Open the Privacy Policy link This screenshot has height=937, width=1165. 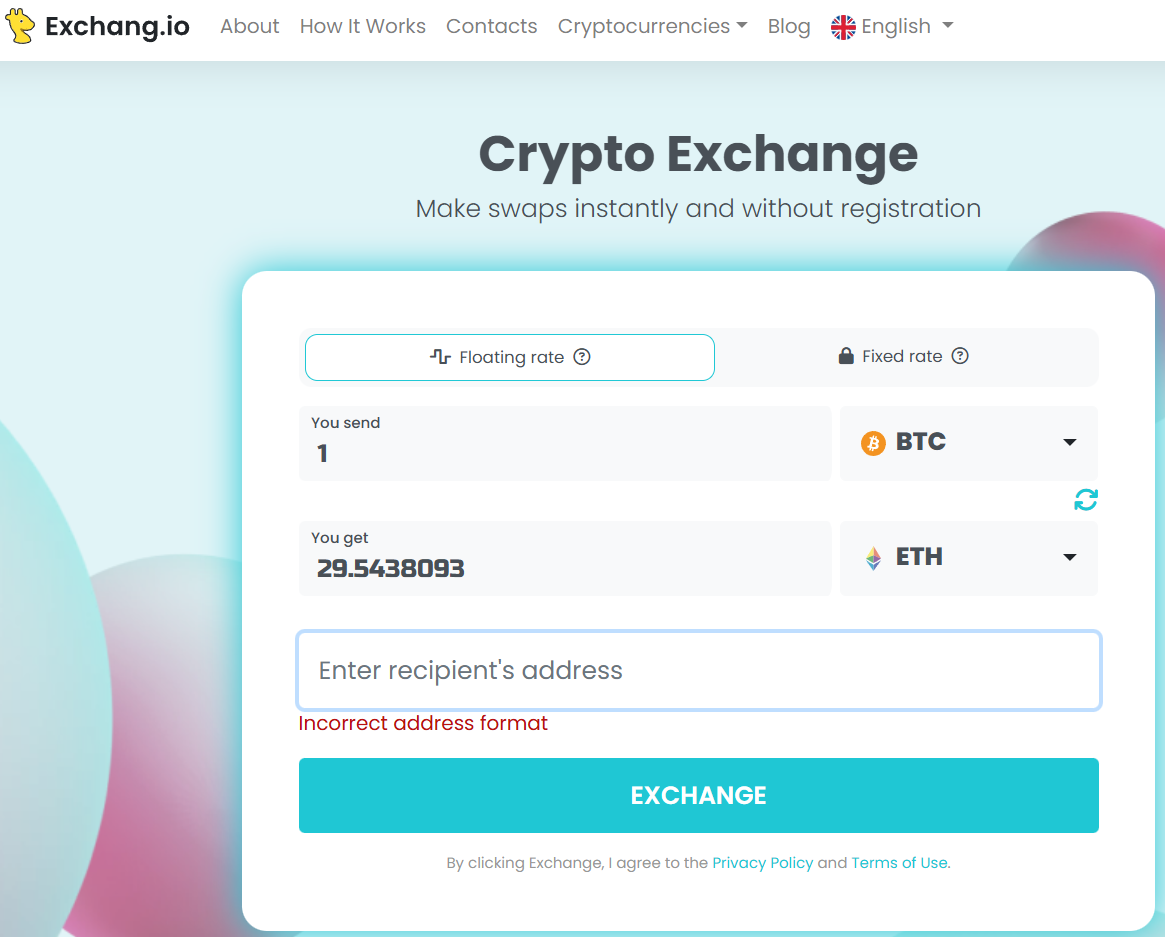click(x=762, y=863)
